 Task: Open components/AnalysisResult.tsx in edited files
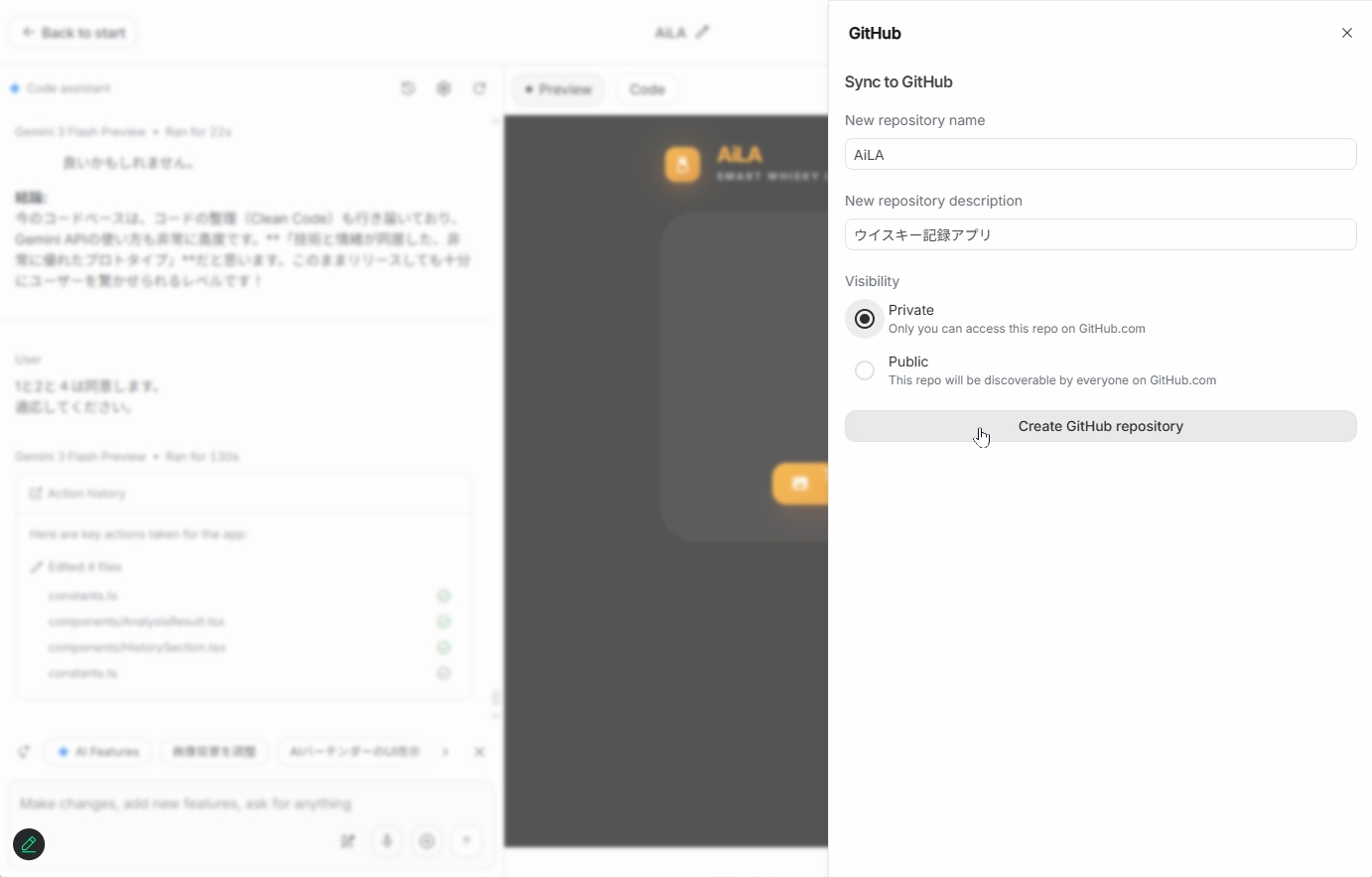(136, 622)
